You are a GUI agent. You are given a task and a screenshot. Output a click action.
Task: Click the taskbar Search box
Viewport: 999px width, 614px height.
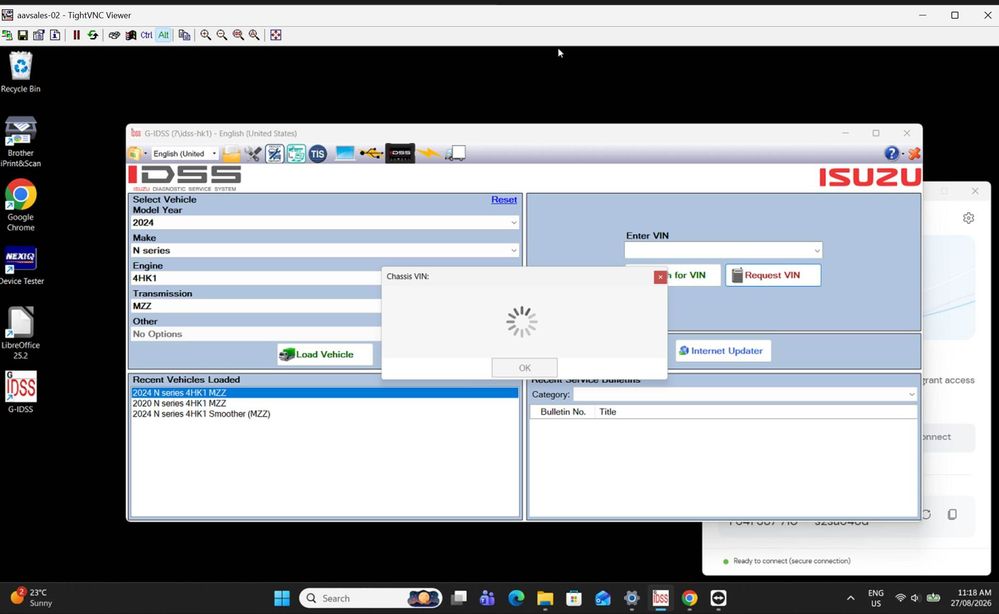pos(371,598)
